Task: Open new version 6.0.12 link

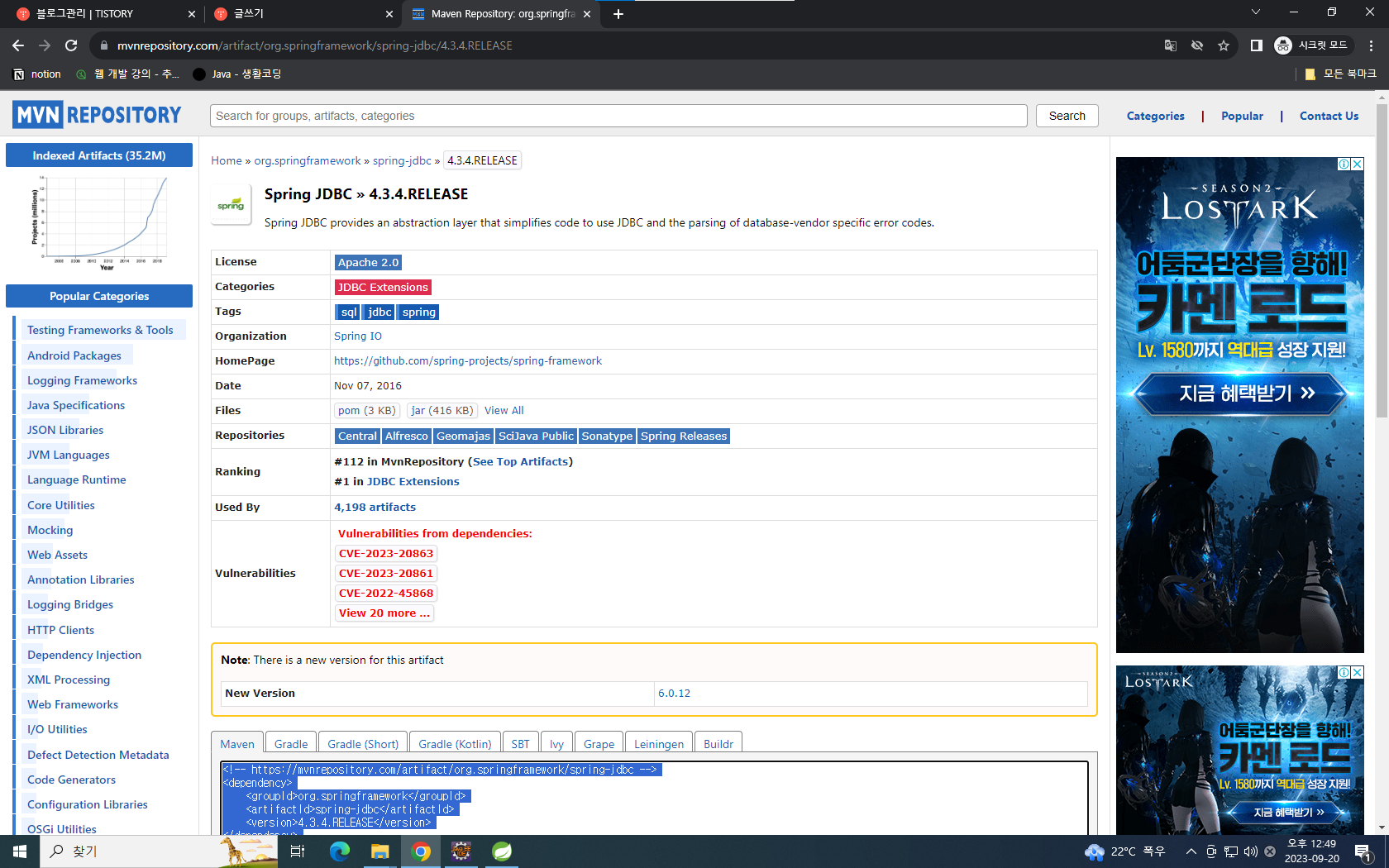Action: [x=674, y=693]
